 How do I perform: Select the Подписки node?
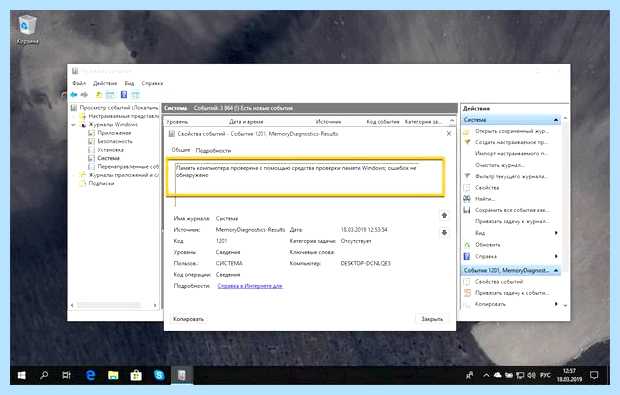[x=101, y=183]
